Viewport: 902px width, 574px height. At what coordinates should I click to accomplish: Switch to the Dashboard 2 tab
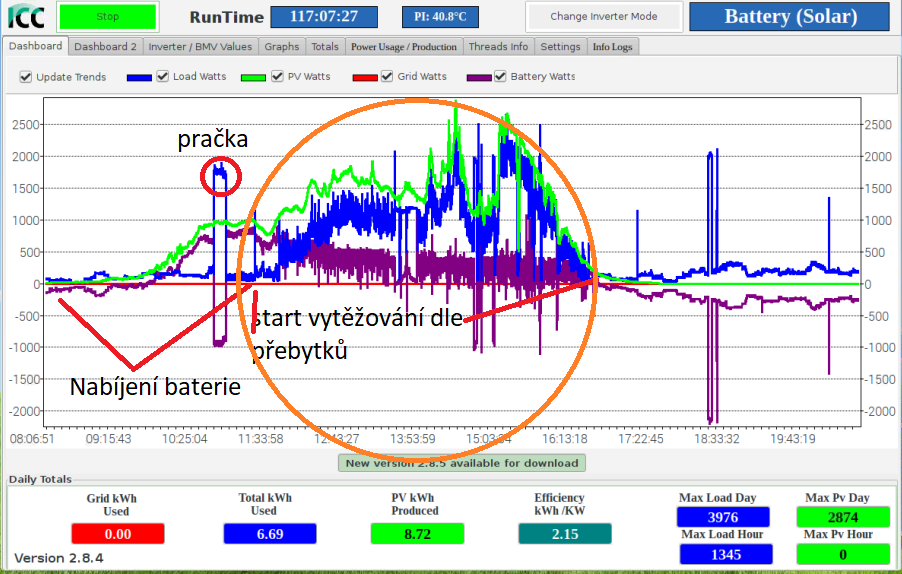coord(106,47)
